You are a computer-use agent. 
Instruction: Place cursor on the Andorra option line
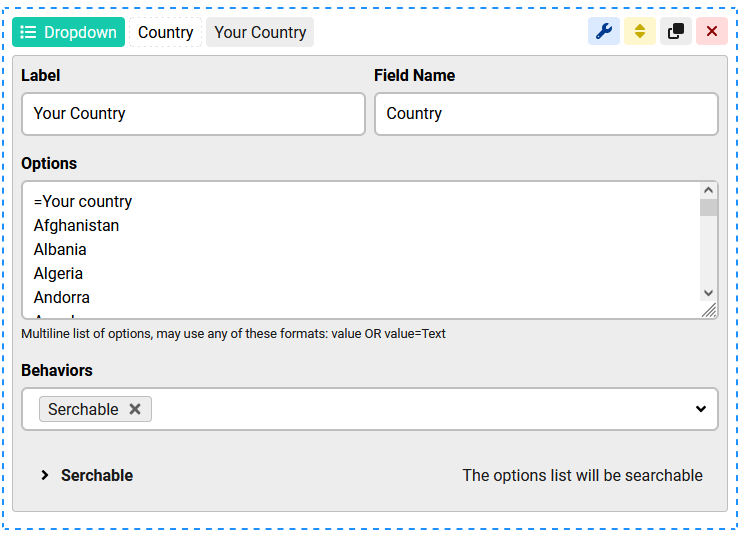coord(62,298)
